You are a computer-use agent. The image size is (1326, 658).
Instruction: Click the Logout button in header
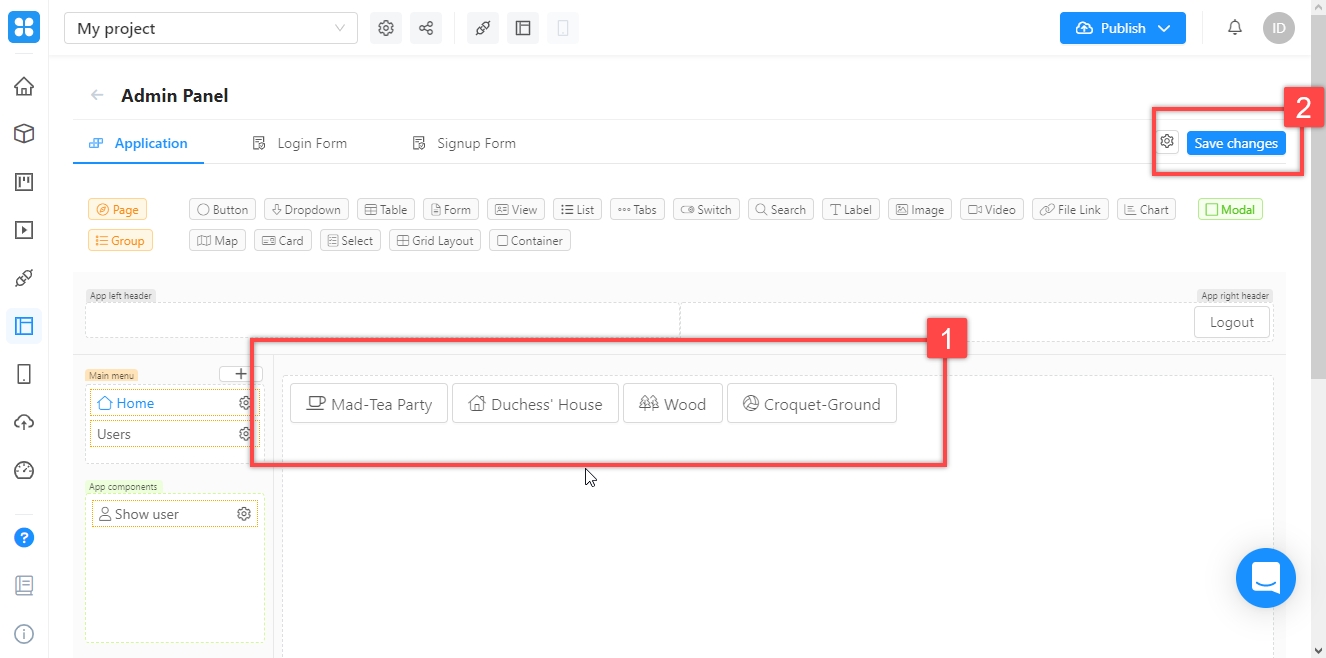click(x=1231, y=322)
